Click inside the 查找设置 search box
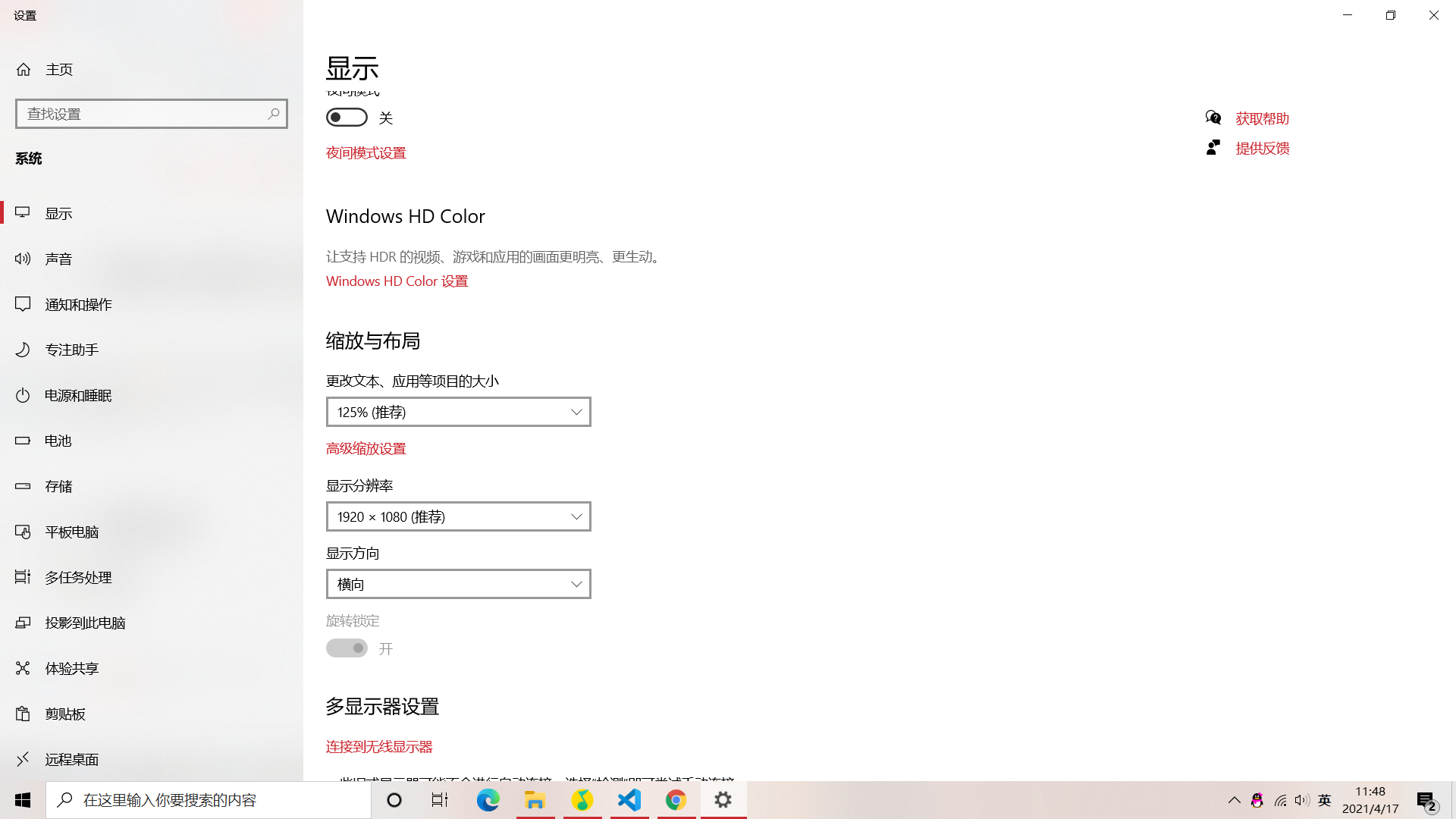 [x=151, y=113]
